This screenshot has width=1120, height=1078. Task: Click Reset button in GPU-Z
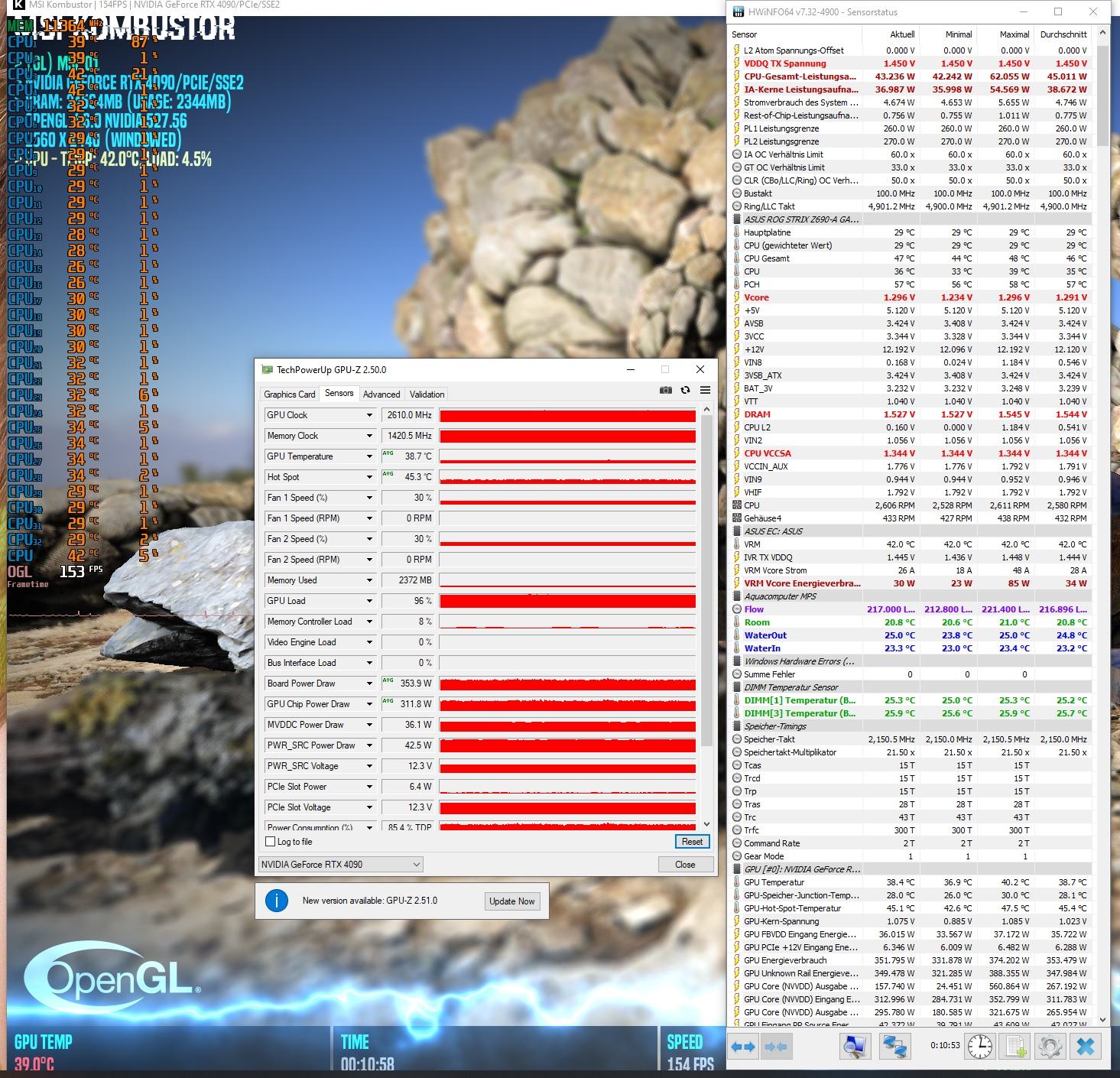[x=692, y=842]
